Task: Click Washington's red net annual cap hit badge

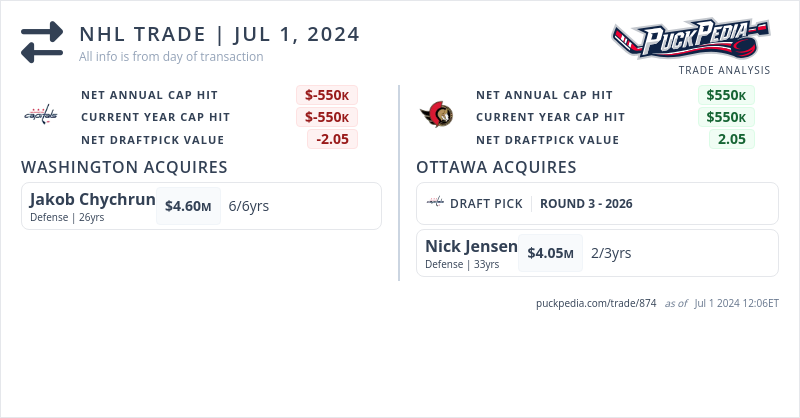Action: [x=327, y=95]
